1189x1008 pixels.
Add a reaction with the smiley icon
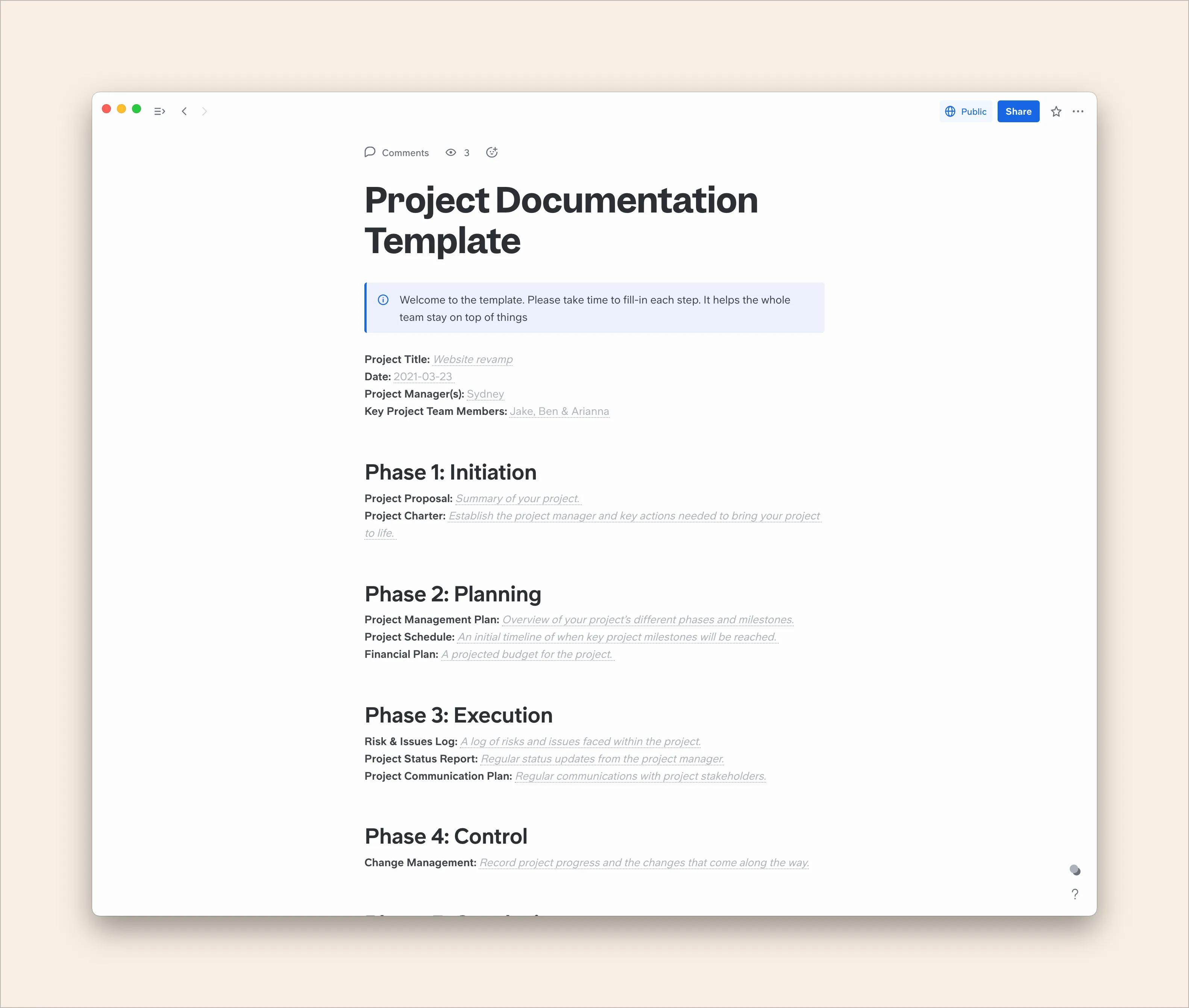492,153
